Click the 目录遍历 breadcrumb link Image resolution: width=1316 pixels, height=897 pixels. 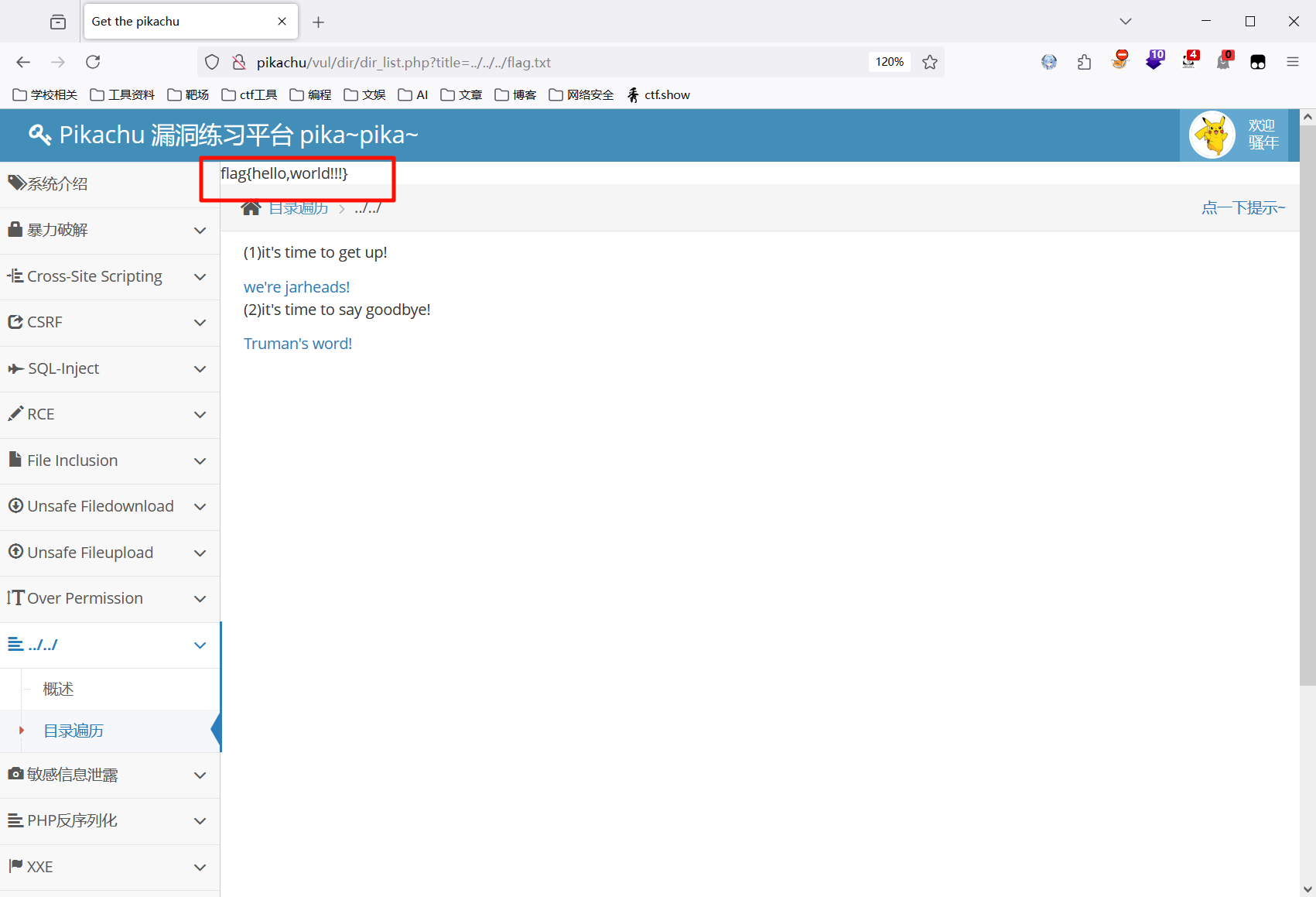click(299, 208)
